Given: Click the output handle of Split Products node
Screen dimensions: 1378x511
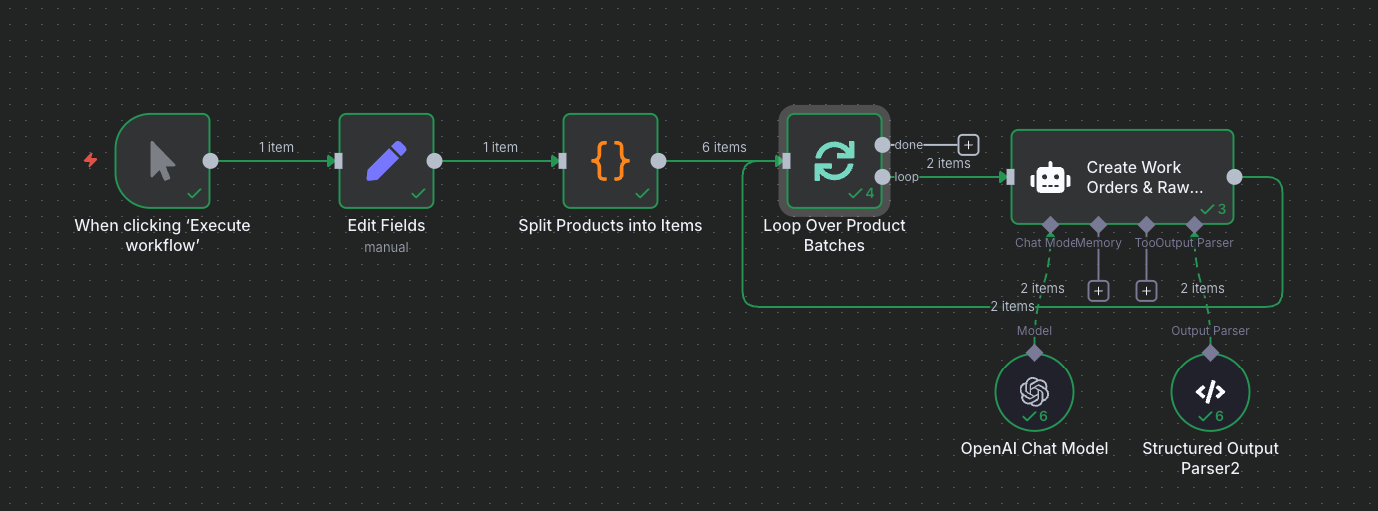Looking at the screenshot, I should pos(658,160).
